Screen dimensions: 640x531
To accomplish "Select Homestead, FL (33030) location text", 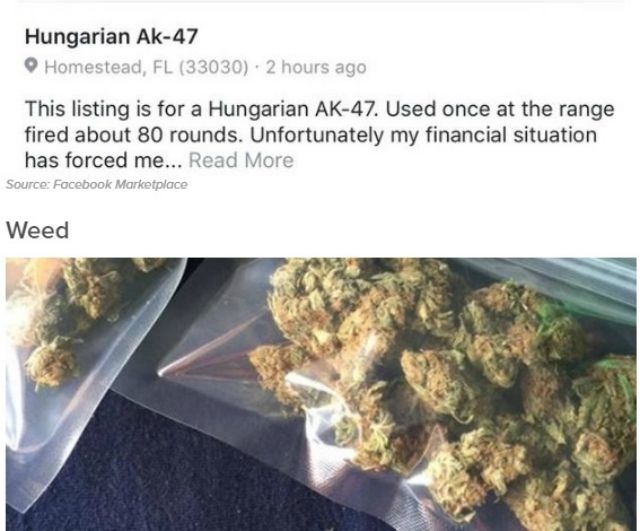I will [x=146, y=67].
